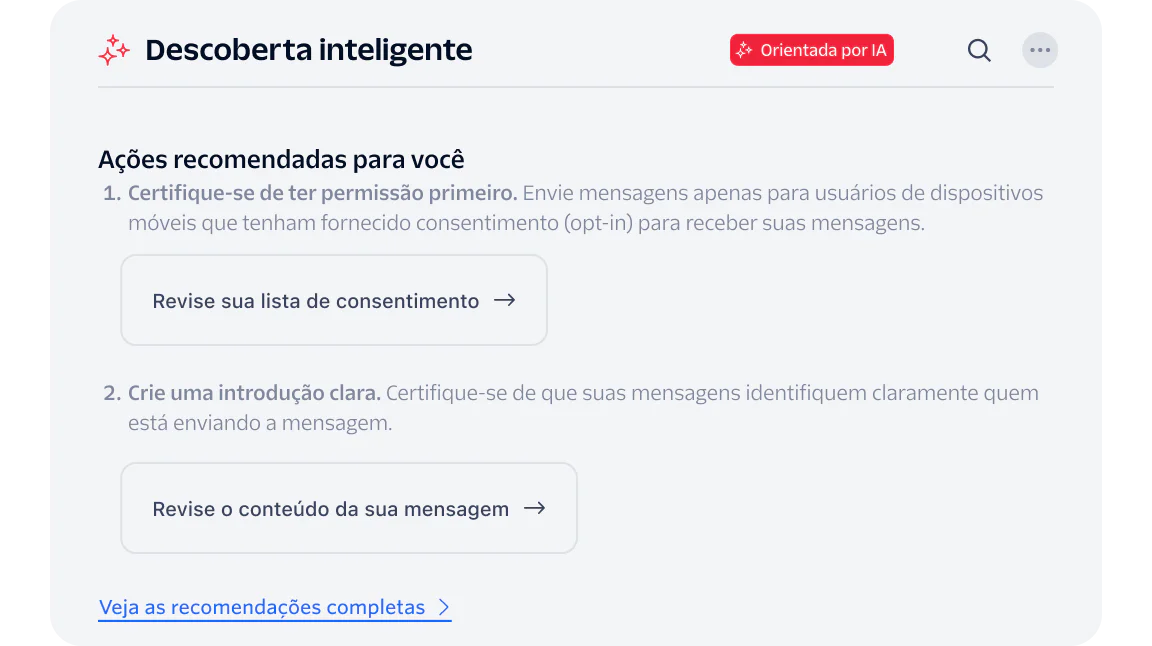Select recommendation item 2 about clear introduction

[x=583, y=407]
